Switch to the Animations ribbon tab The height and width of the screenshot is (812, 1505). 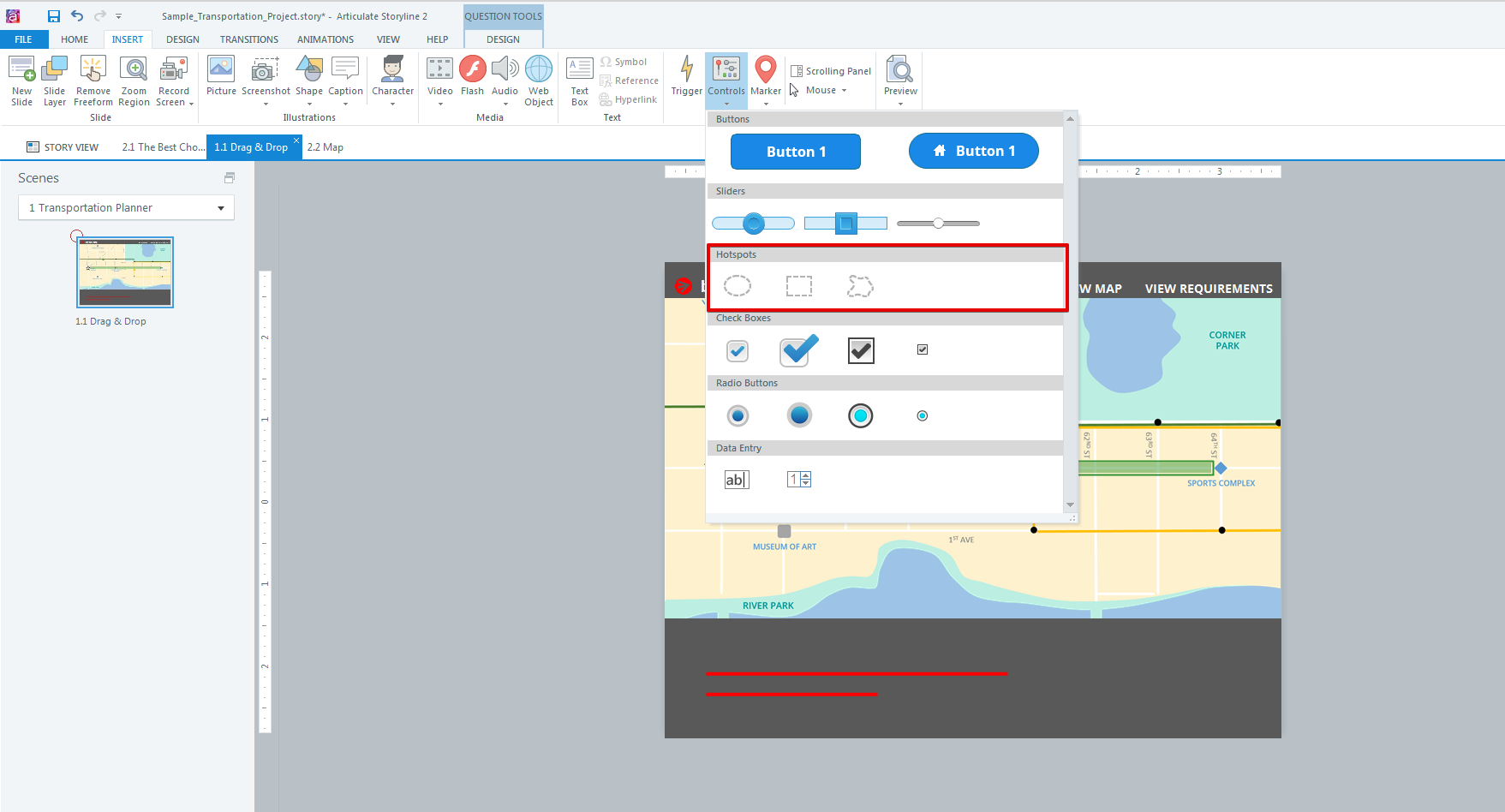pos(325,39)
